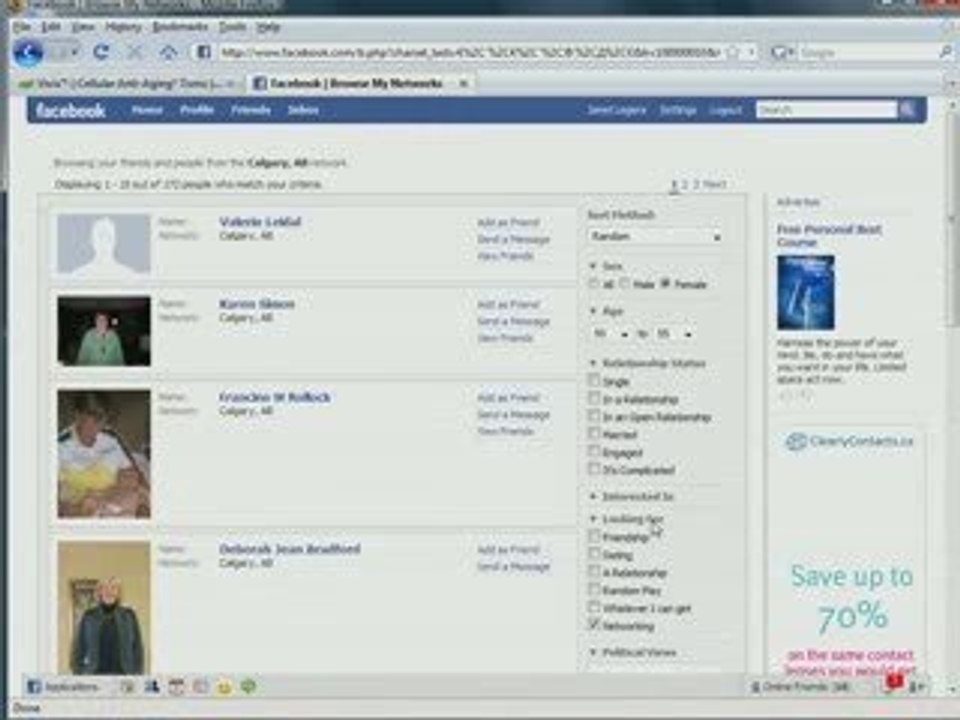
Task: Click the Facebook search button icon
Action: click(x=907, y=110)
